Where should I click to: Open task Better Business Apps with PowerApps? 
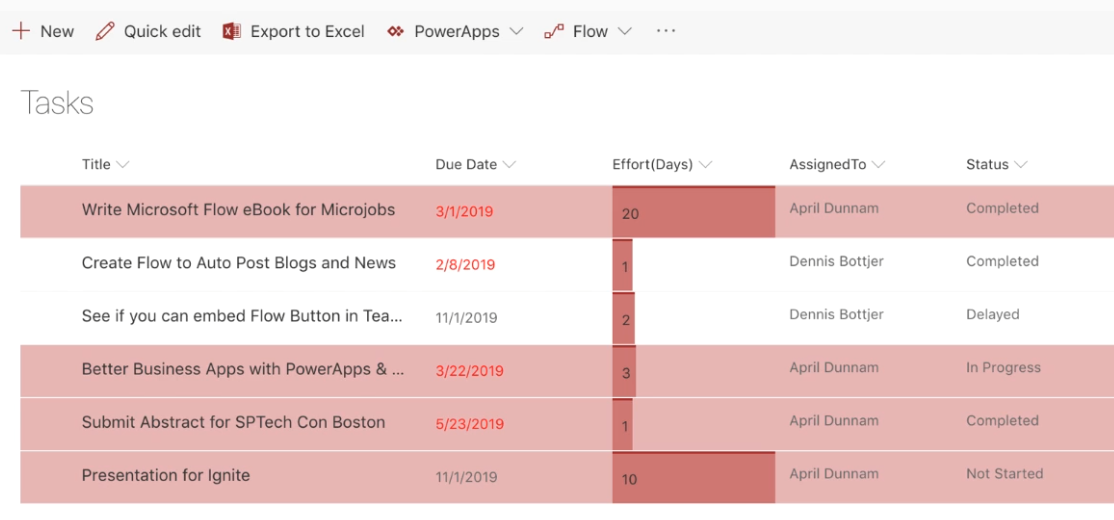click(x=243, y=369)
